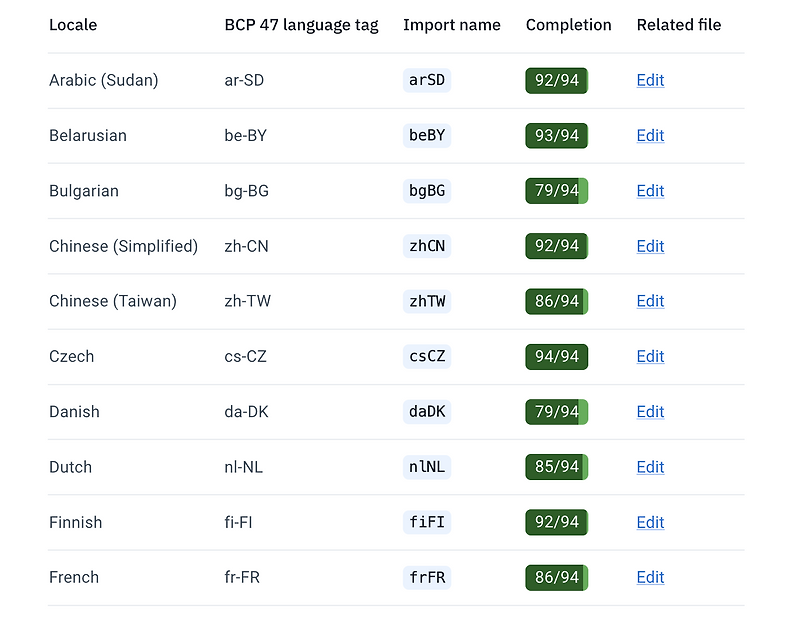Click Danish's 79/94 completion badge
The height and width of the screenshot is (620, 800).
pos(557,412)
